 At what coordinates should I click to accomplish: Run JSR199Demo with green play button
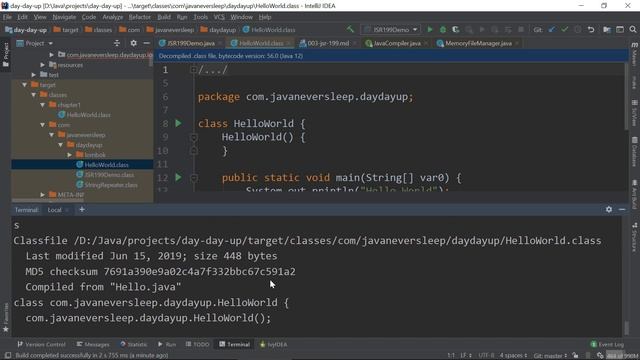click(x=430, y=29)
